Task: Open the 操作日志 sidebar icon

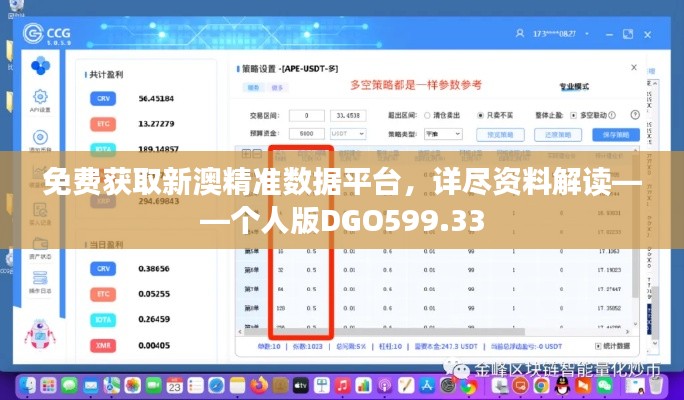Action: click(41, 286)
